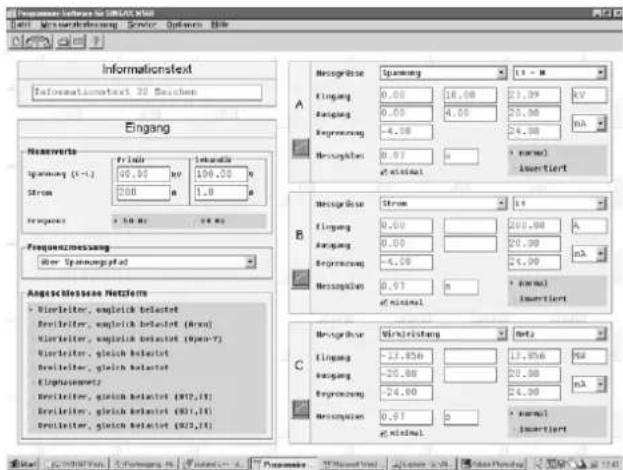The image size is (623, 470).
Task: Click the primary Spannung nominal value field
Action: point(143,174)
